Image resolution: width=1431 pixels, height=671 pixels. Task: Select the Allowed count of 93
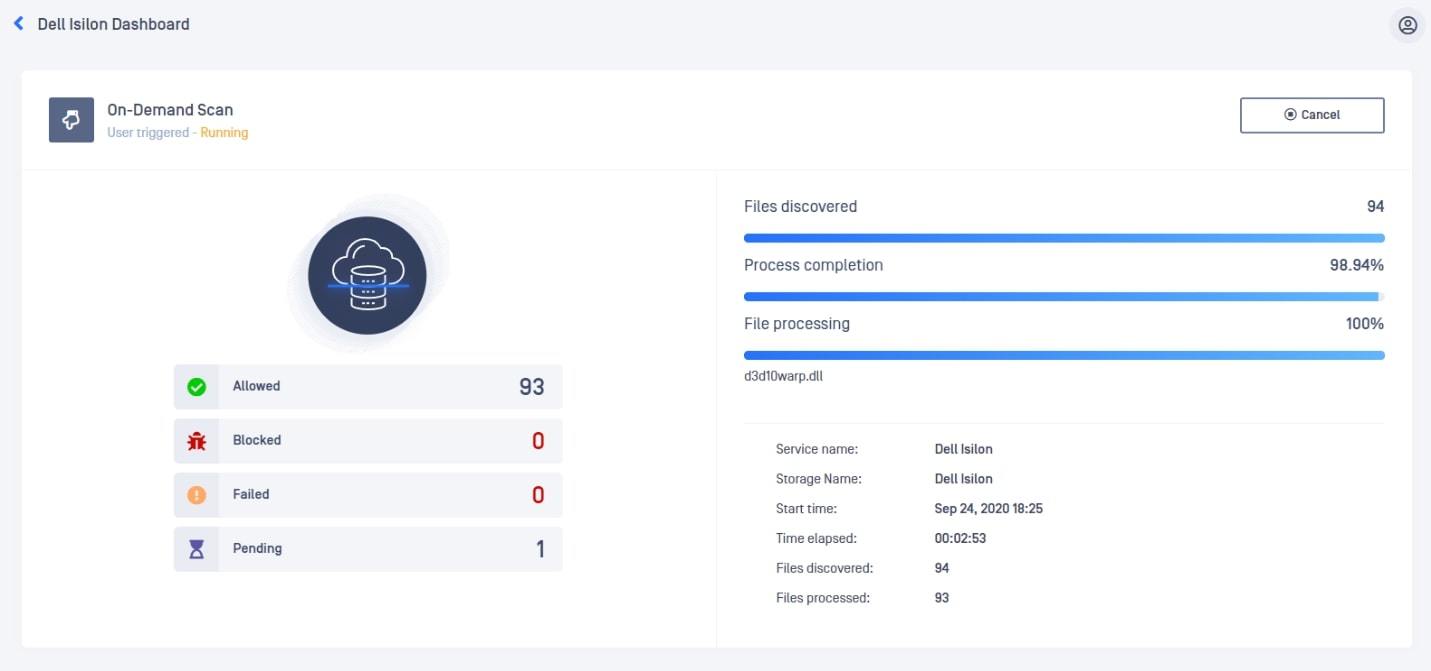coord(531,387)
